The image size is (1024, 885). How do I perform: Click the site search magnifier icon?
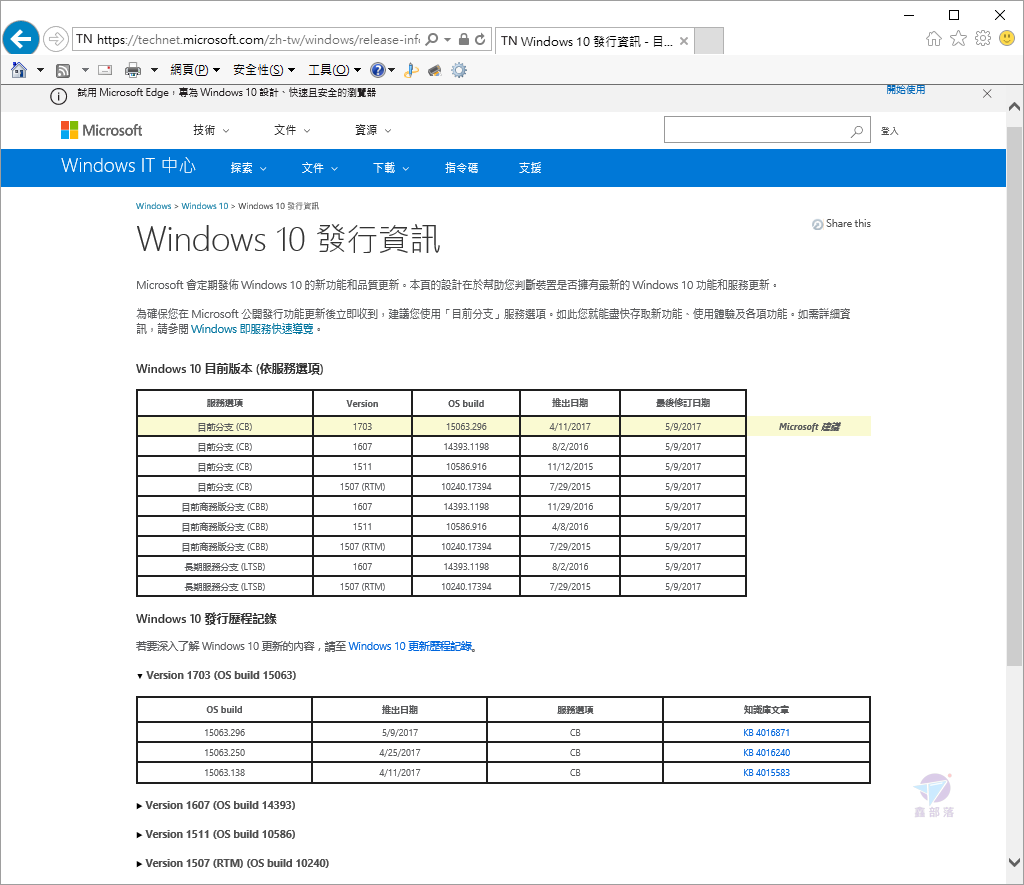(857, 131)
